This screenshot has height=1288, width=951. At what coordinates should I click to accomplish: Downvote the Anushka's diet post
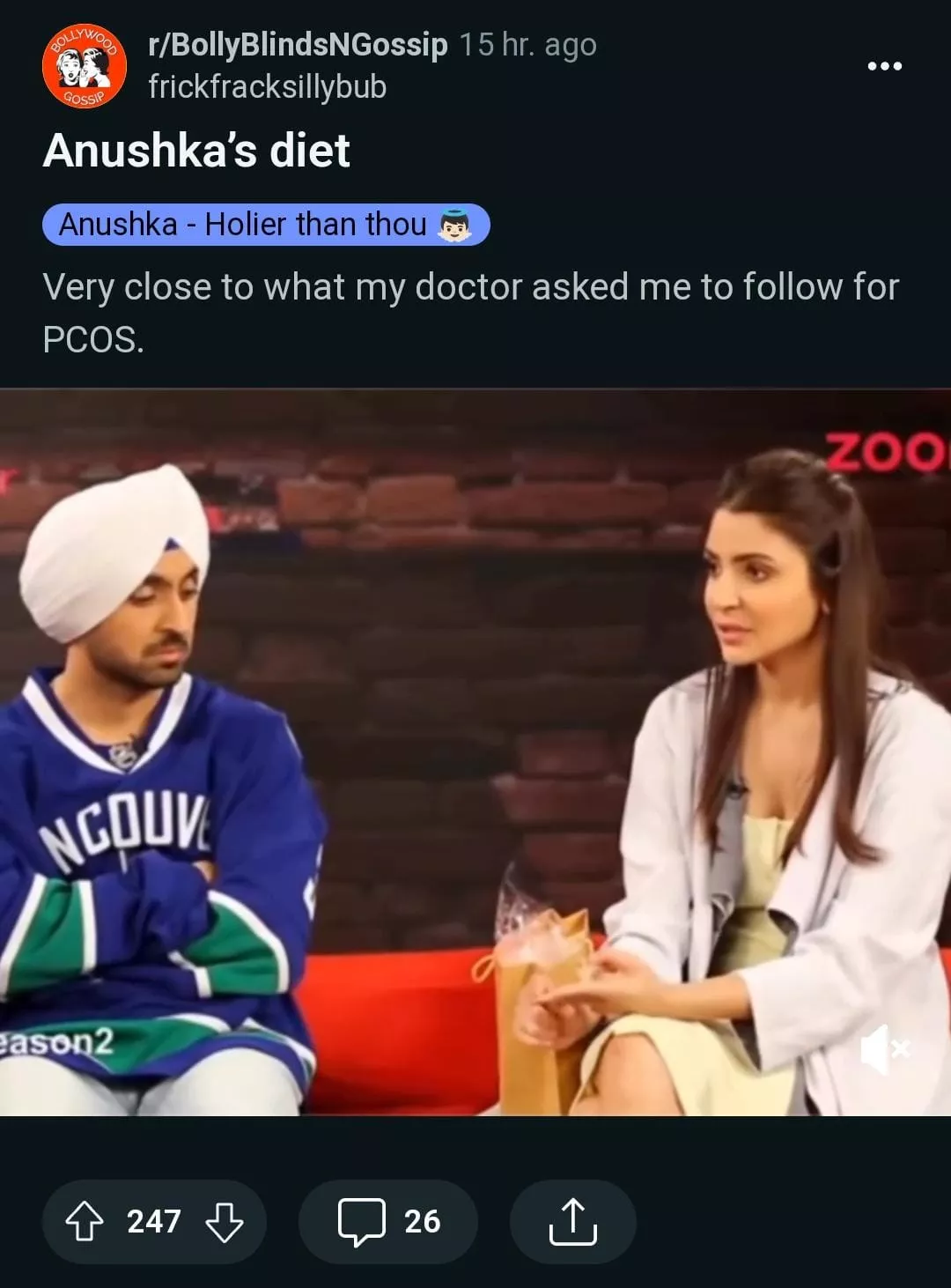[225, 1222]
